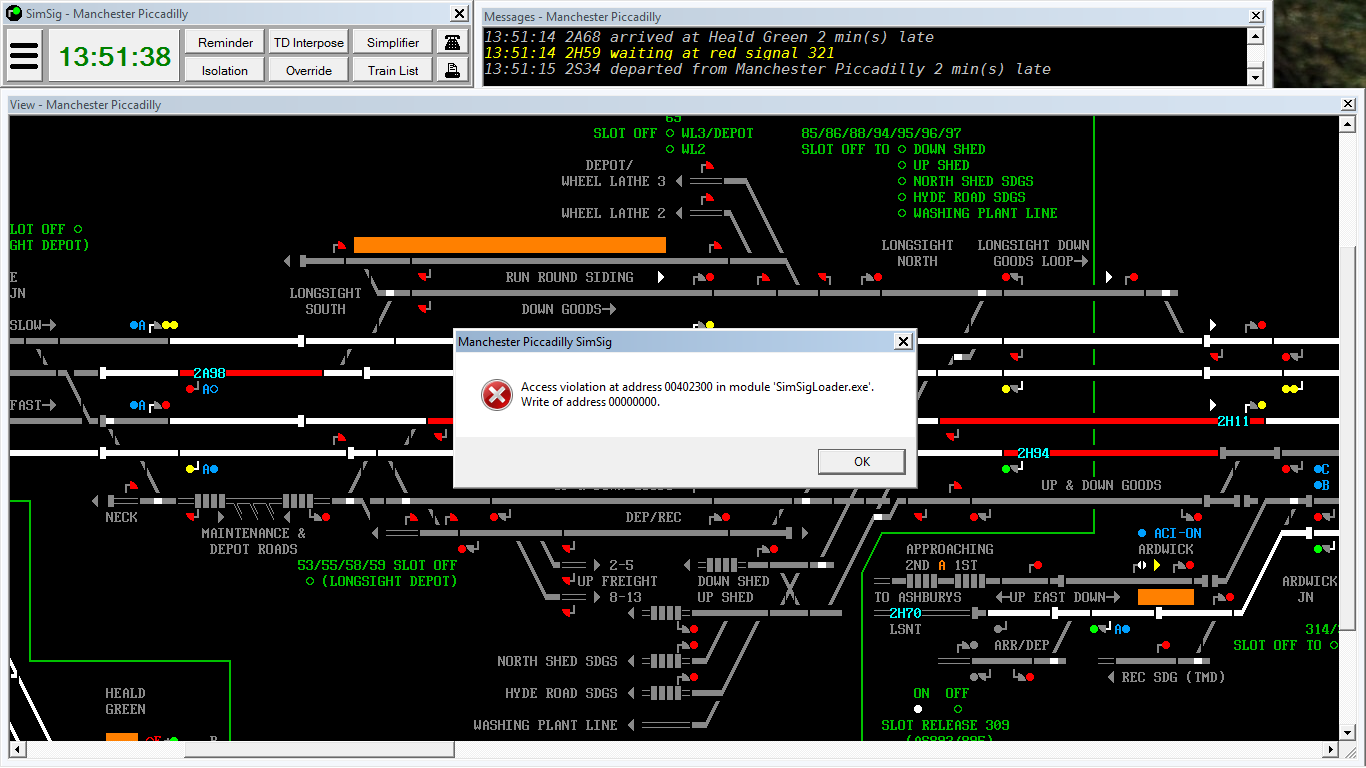Open the Train List
The image size is (1366, 768).
[393, 70]
